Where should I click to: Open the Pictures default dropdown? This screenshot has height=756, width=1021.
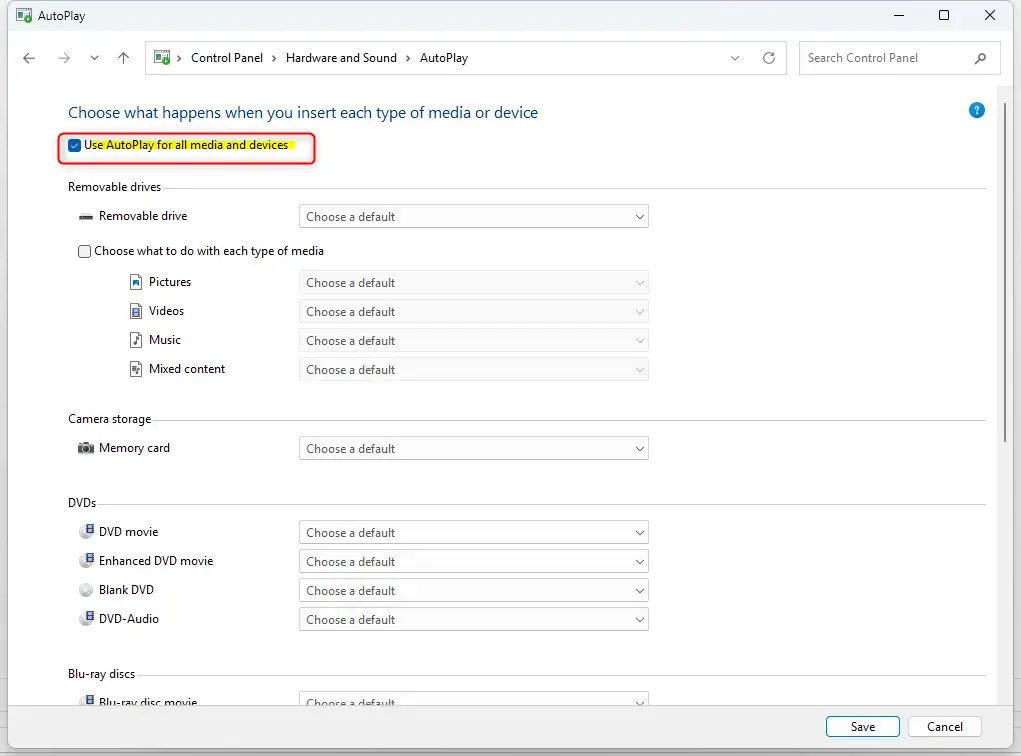(x=473, y=283)
